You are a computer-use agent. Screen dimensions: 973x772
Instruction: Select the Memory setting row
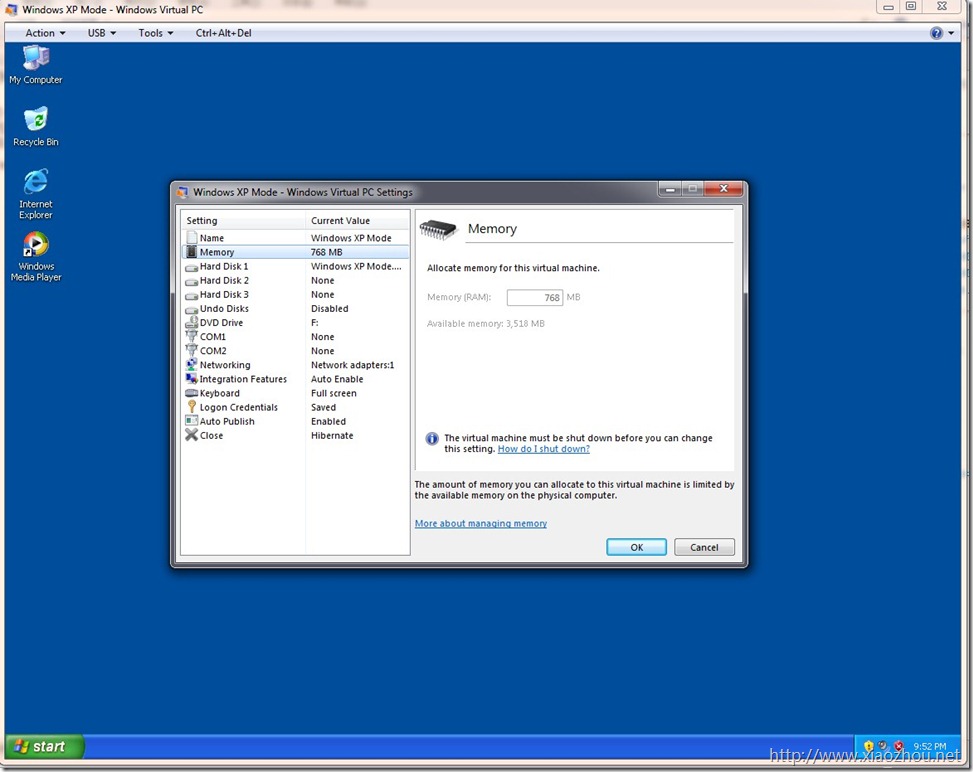pyautogui.click(x=295, y=252)
